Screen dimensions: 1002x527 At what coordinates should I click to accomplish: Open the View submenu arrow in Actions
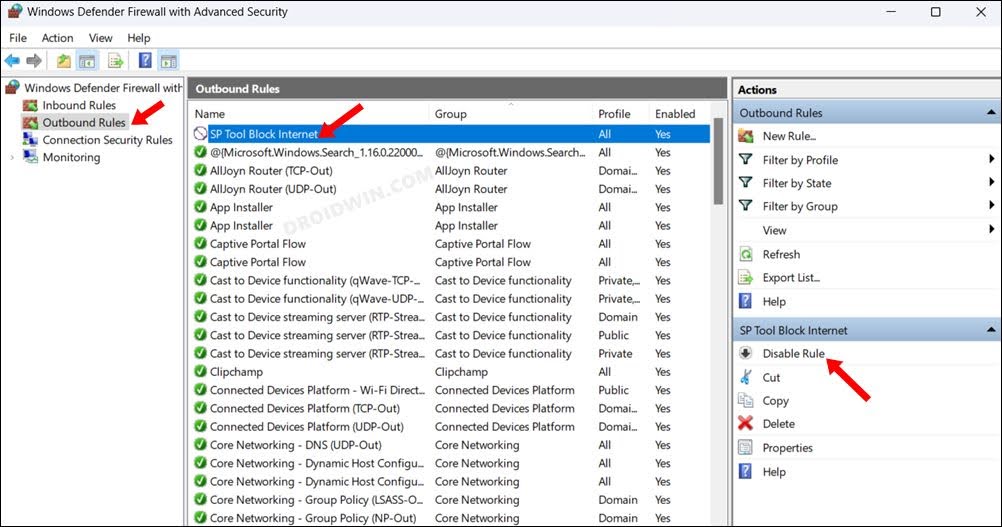tap(991, 229)
